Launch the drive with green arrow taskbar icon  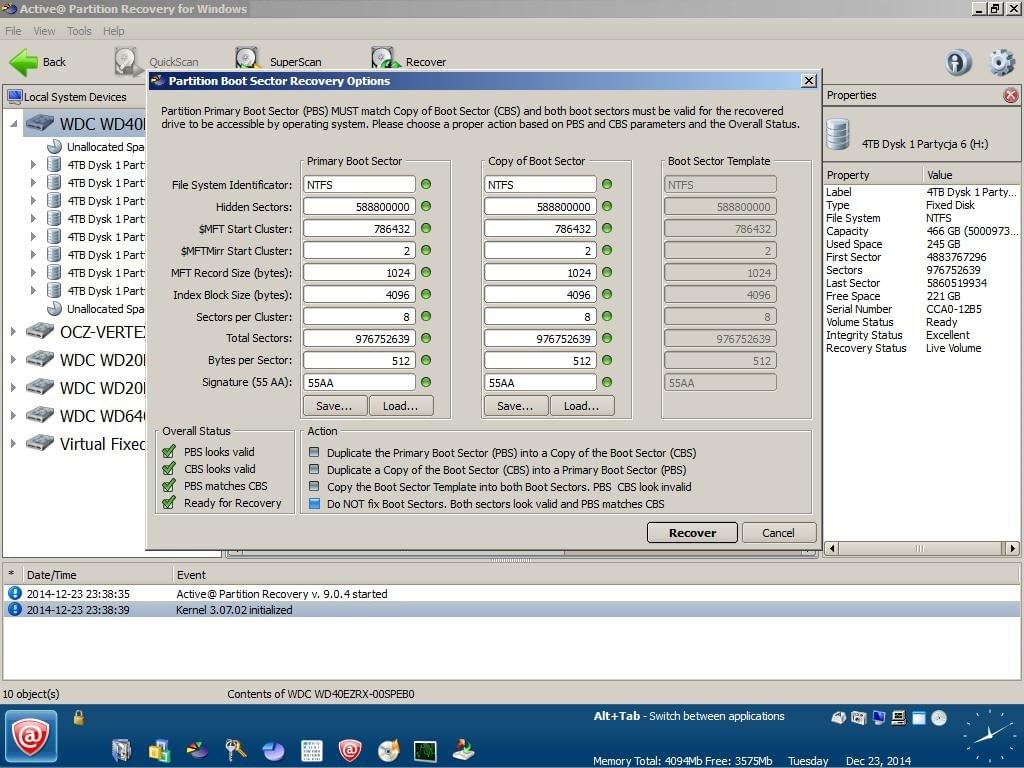[464, 750]
